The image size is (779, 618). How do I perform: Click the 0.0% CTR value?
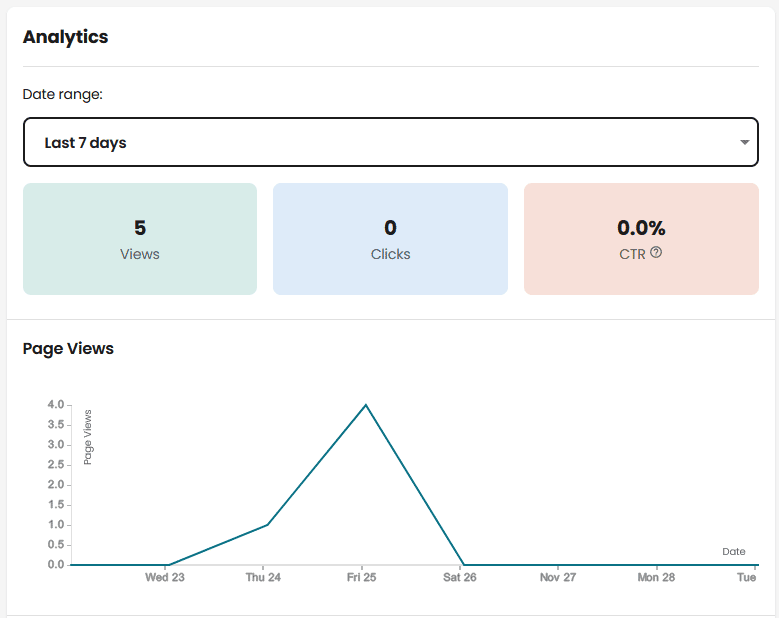pos(641,228)
